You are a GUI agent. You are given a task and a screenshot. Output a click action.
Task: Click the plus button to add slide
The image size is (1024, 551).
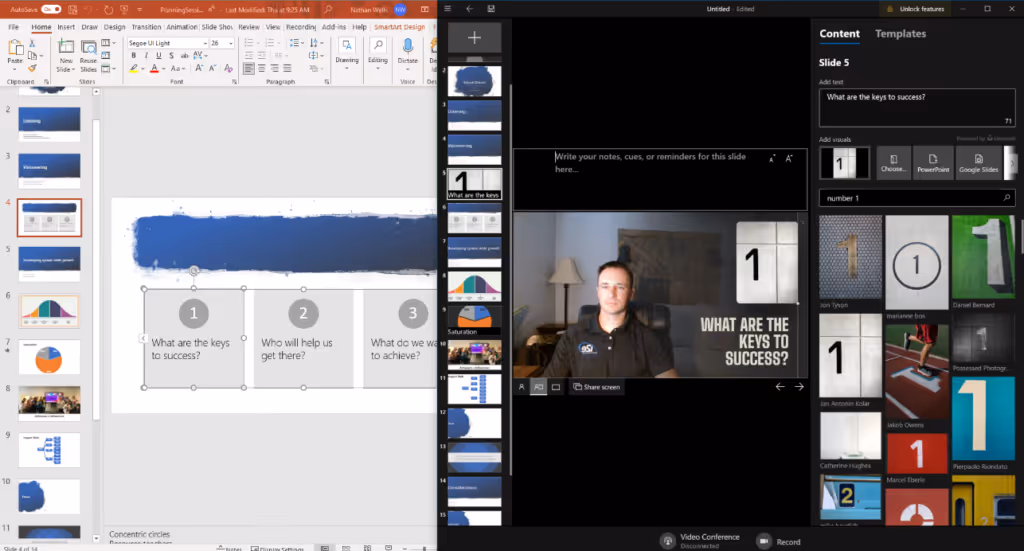tap(475, 38)
